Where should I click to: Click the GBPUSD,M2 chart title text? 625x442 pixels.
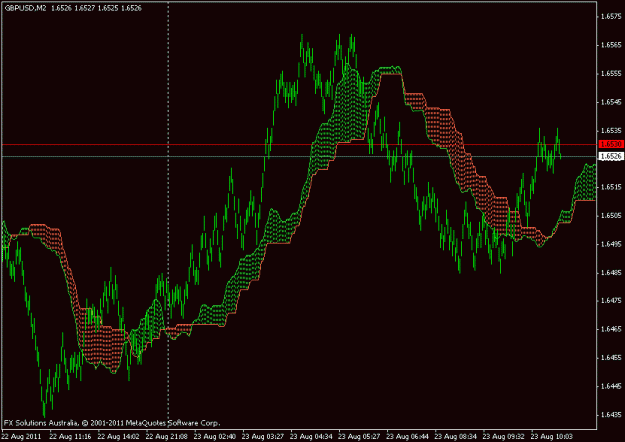pyautogui.click(x=26, y=8)
